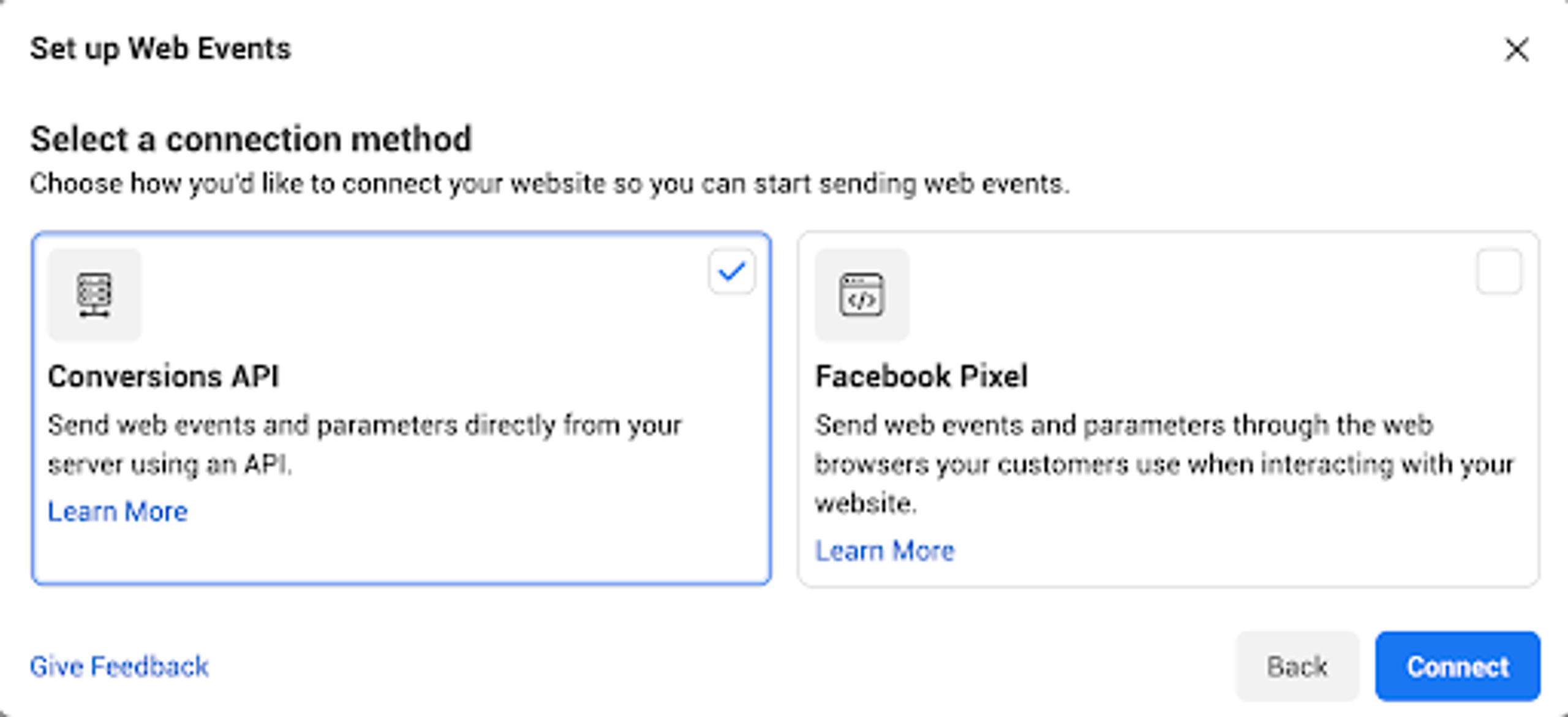Image resolution: width=1568 pixels, height=717 pixels.
Task: Click the code window icon for Facebook Pixel
Action: tap(862, 295)
